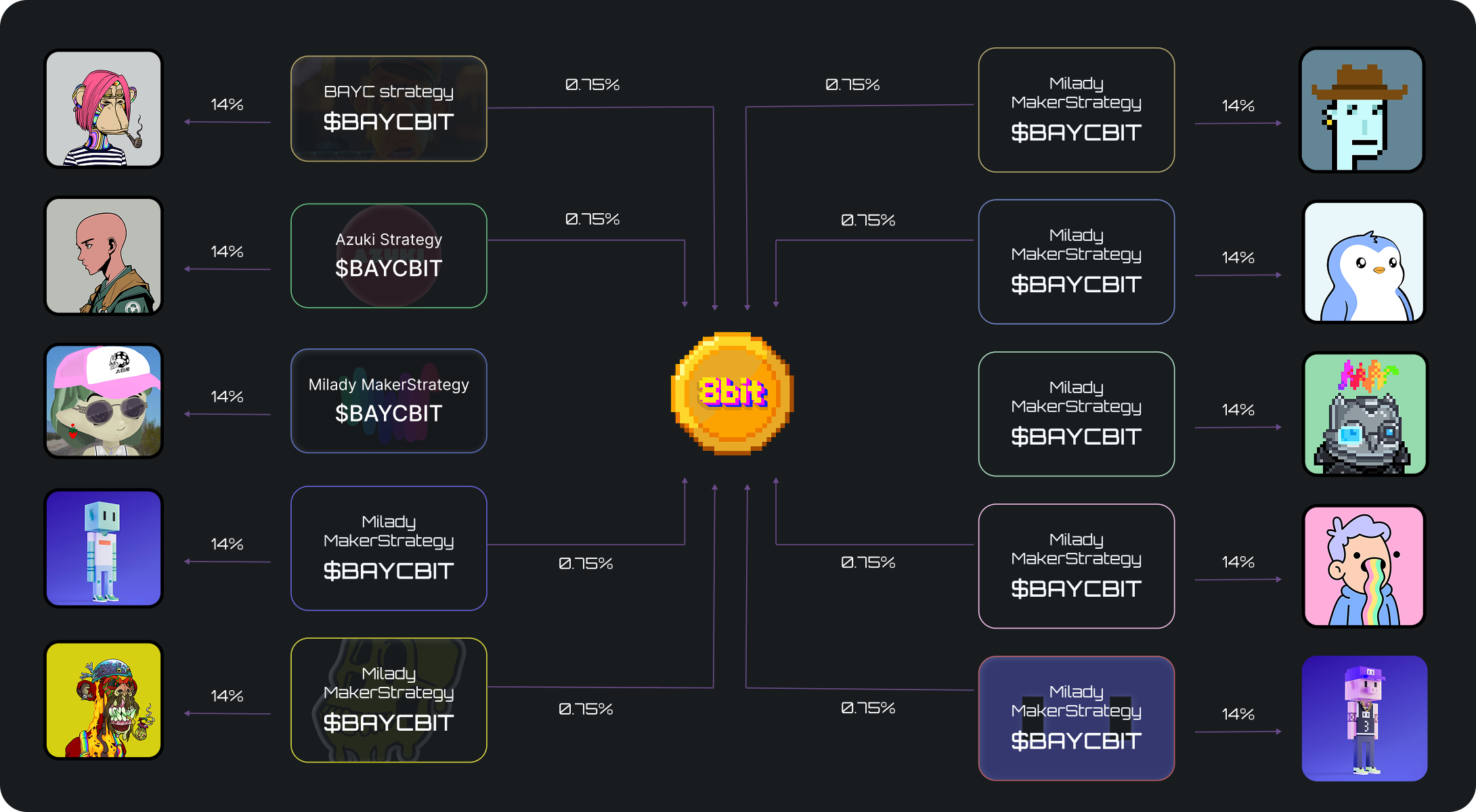The height and width of the screenshot is (812, 1476).
Task: Open the bald Azuki character image
Action: coord(104,256)
